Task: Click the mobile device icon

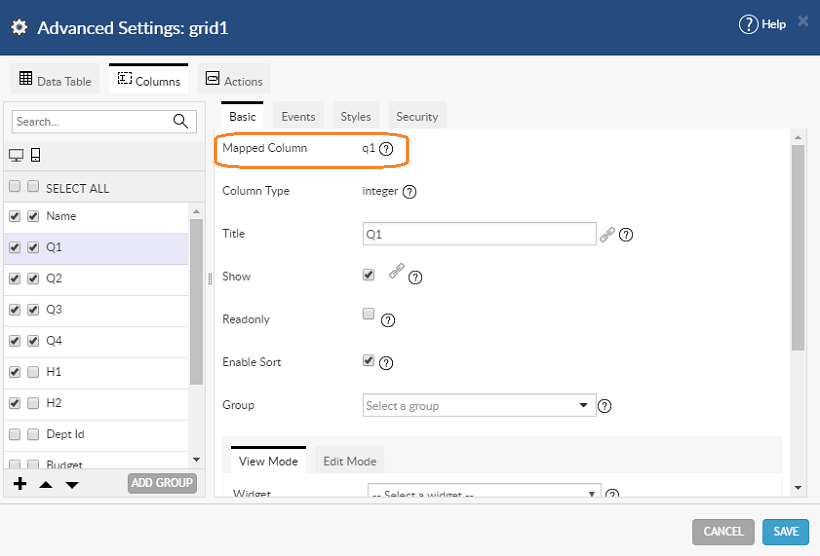Action: [35, 155]
